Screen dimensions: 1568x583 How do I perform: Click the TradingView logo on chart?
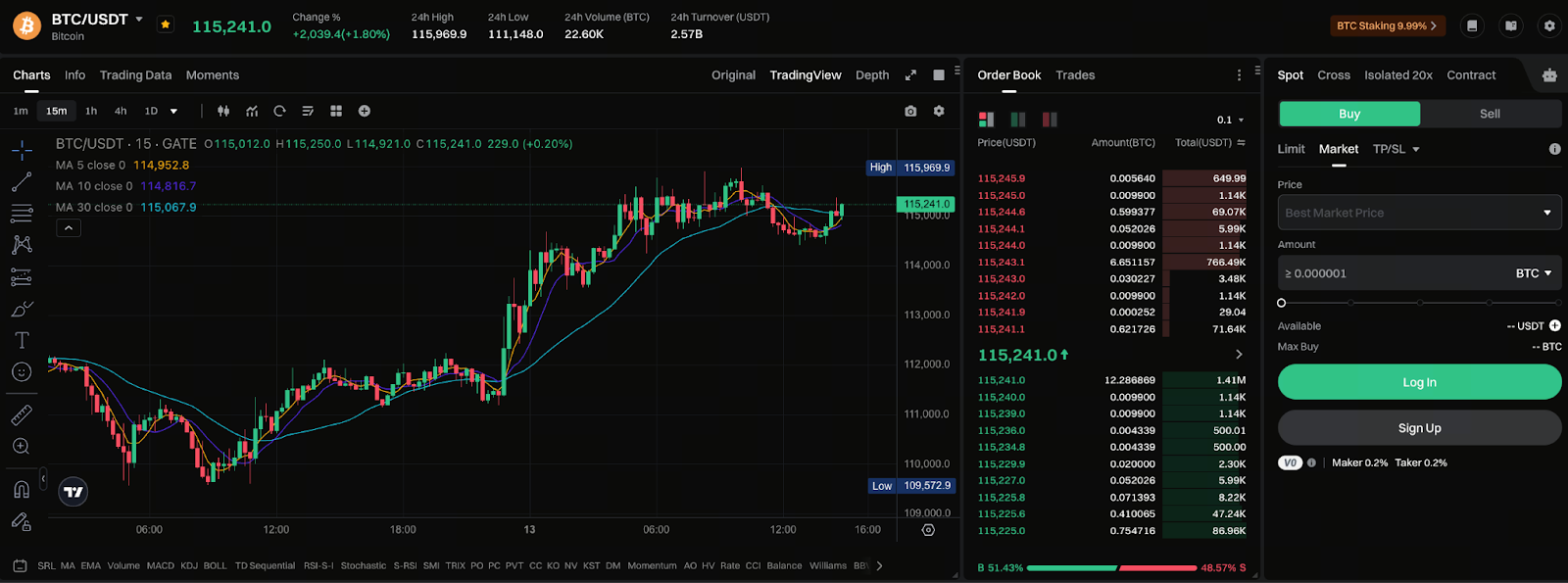click(x=73, y=492)
